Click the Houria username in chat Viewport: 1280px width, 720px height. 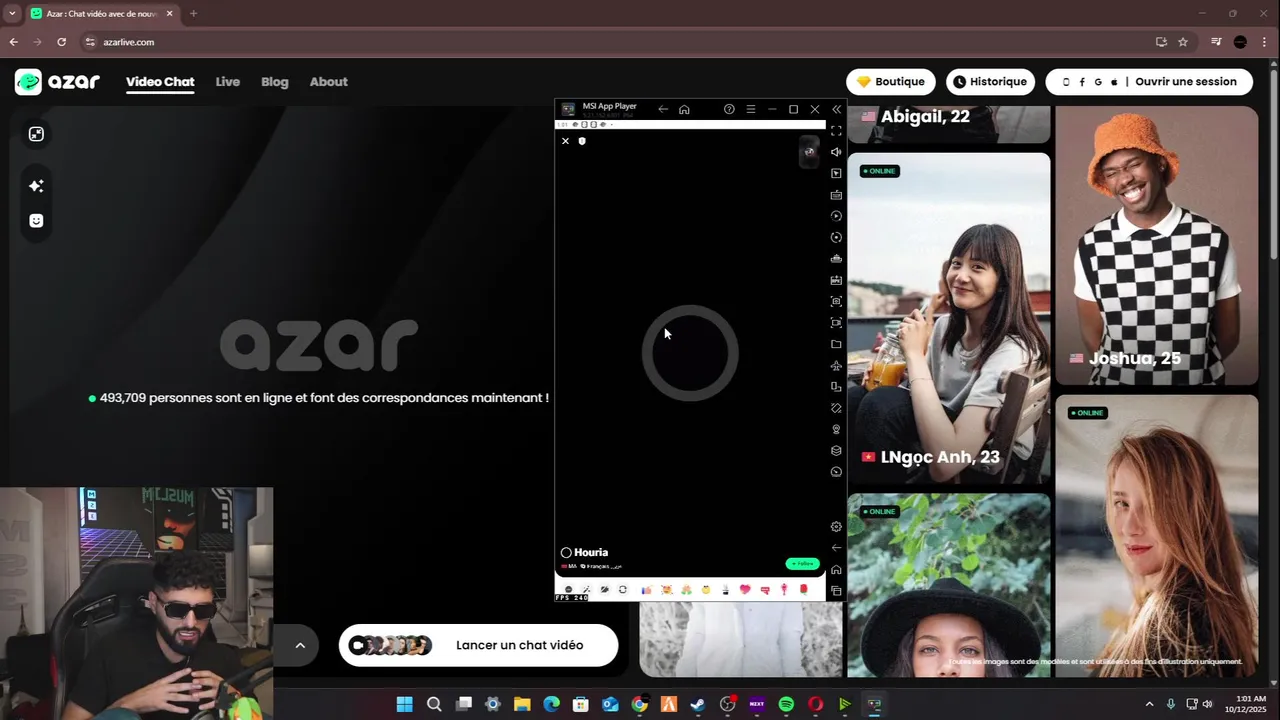click(591, 553)
